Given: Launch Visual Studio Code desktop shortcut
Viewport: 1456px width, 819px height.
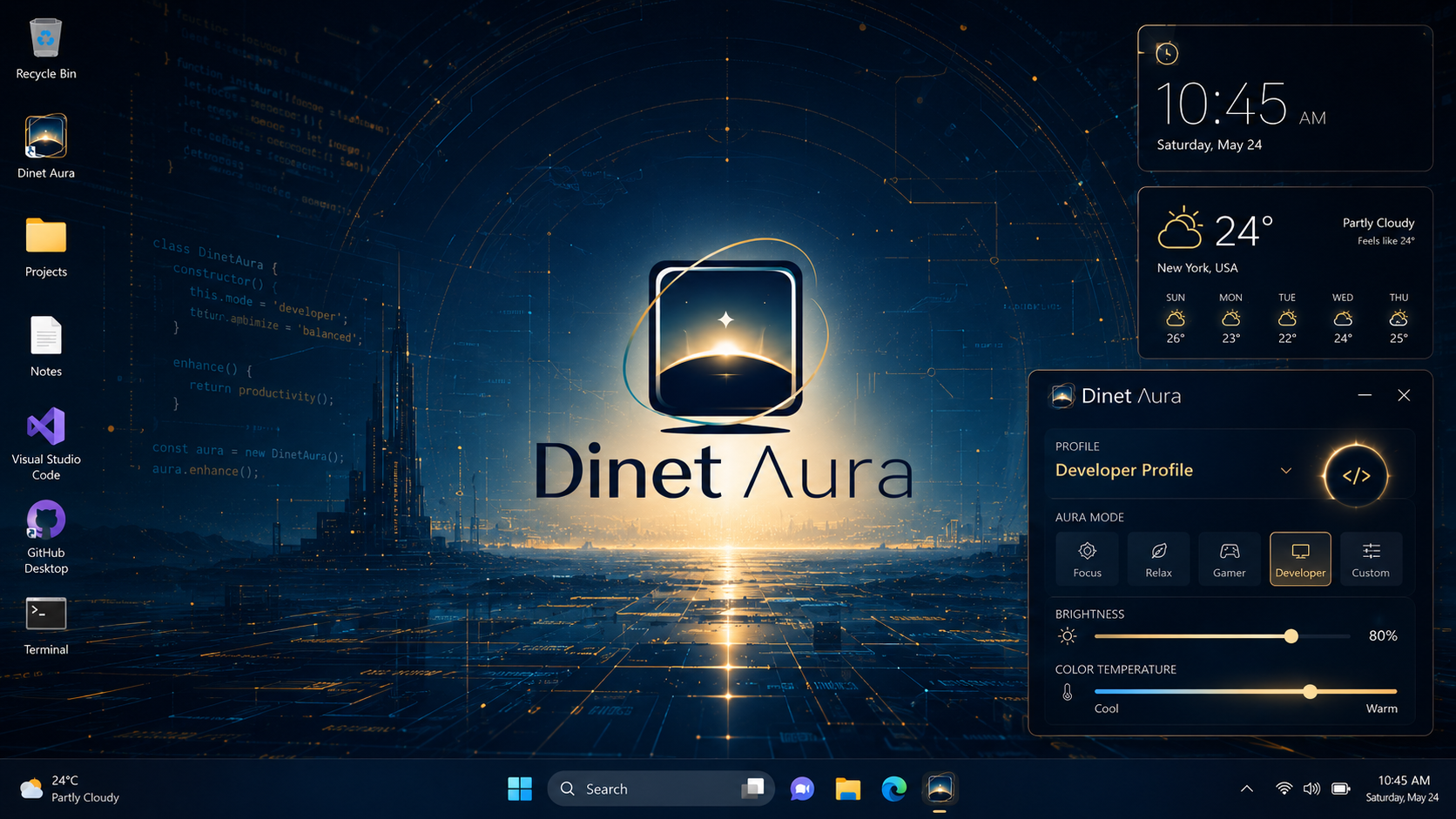Looking at the screenshot, I should pyautogui.click(x=45, y=444).
